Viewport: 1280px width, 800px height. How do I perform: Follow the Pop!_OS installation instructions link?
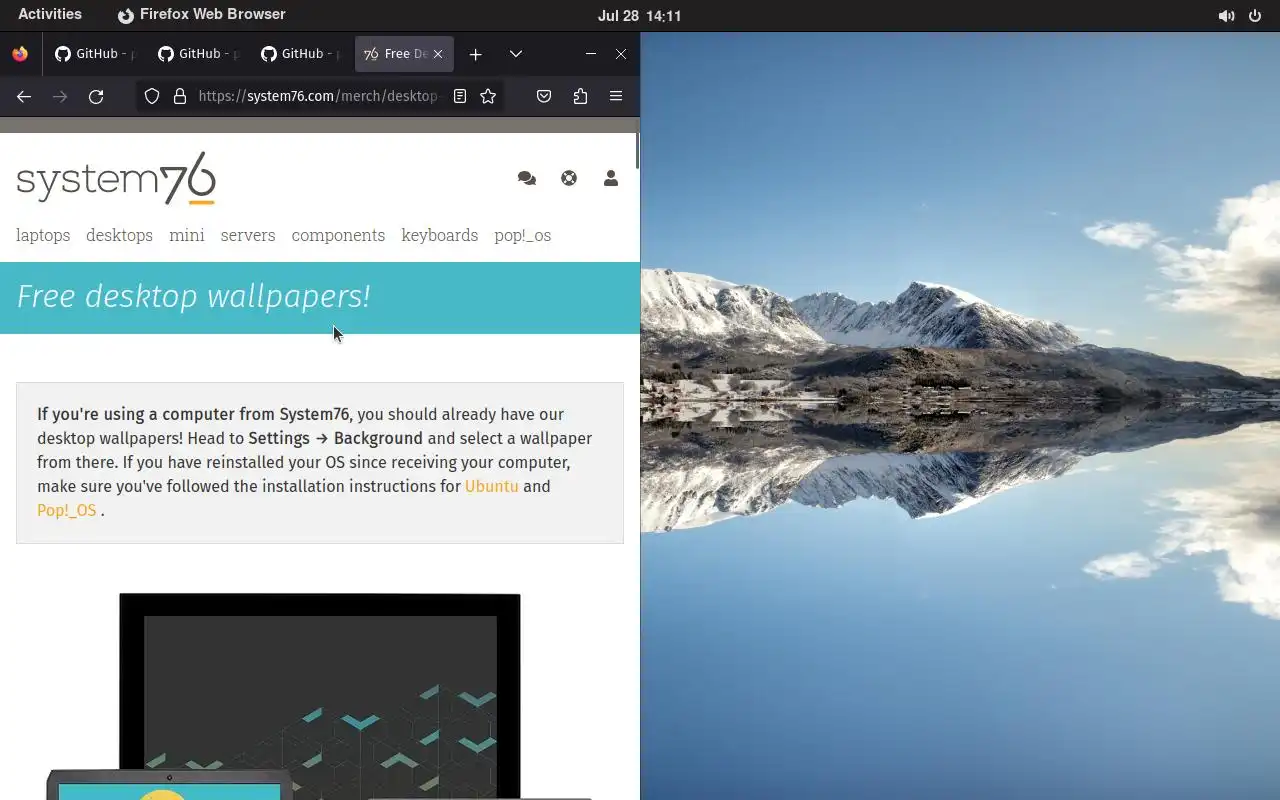pyautogui.click(x=67, y=510)
